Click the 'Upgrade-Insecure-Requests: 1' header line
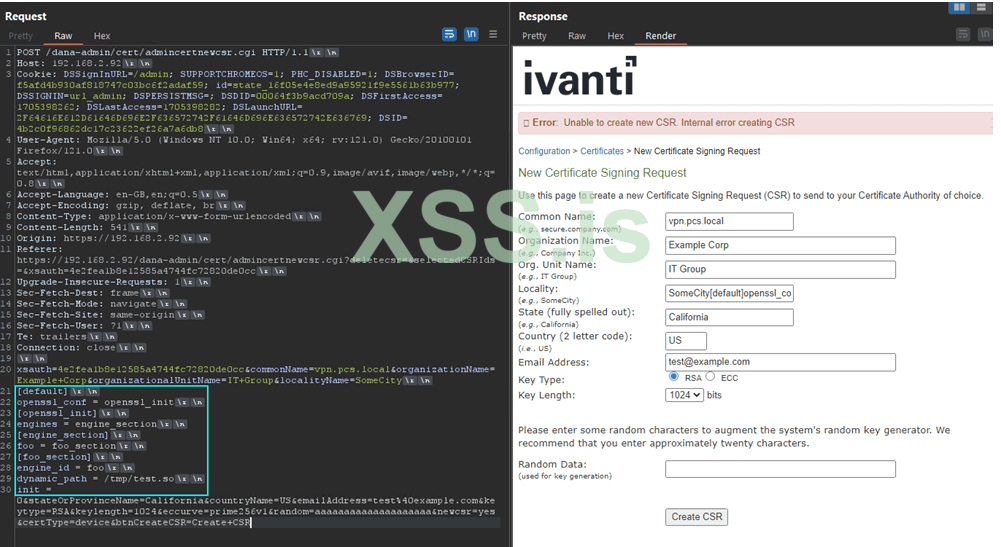1001x547 pixels. (113, 282)
